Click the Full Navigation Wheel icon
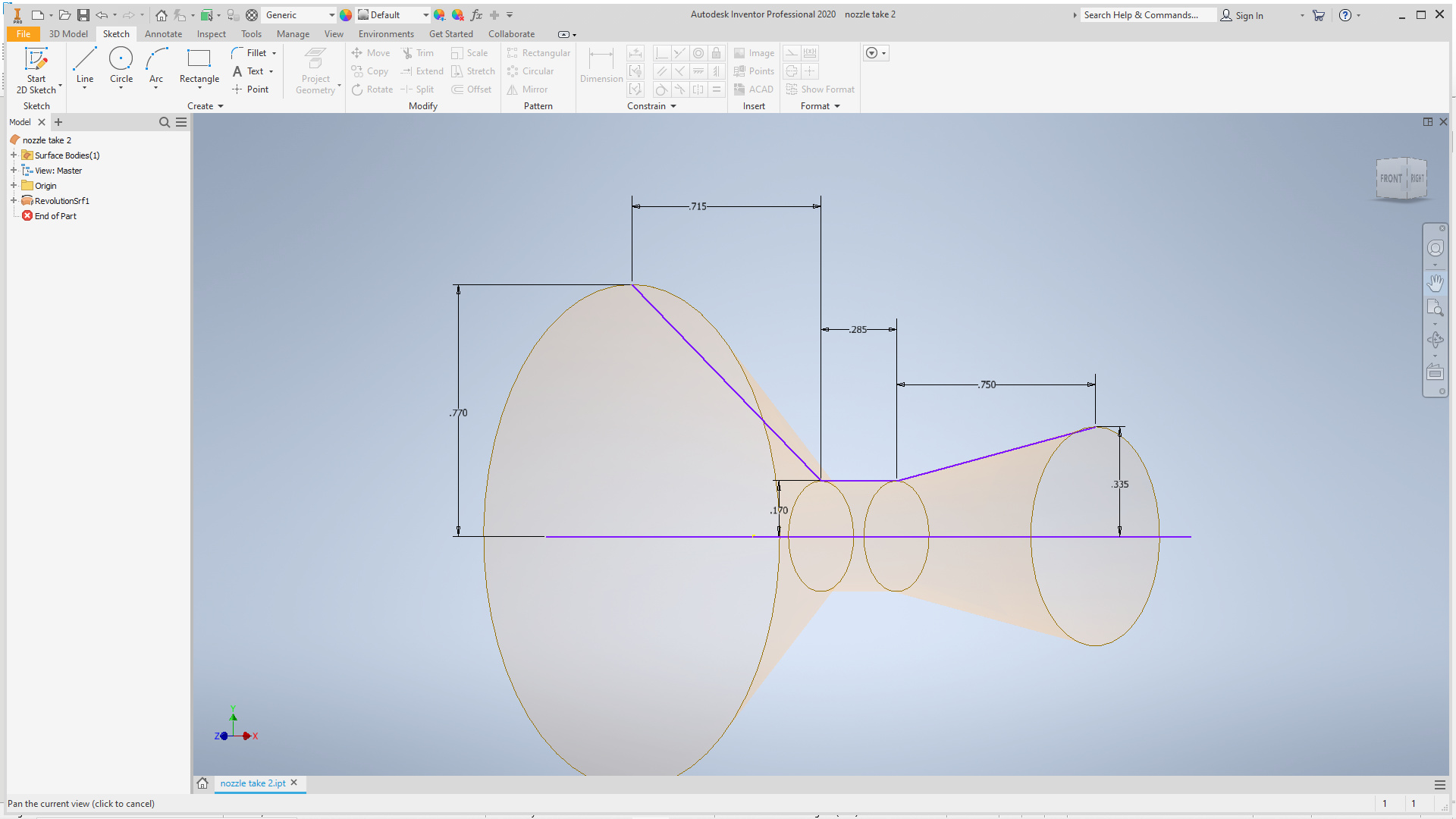 click(x=1435, y=249)
